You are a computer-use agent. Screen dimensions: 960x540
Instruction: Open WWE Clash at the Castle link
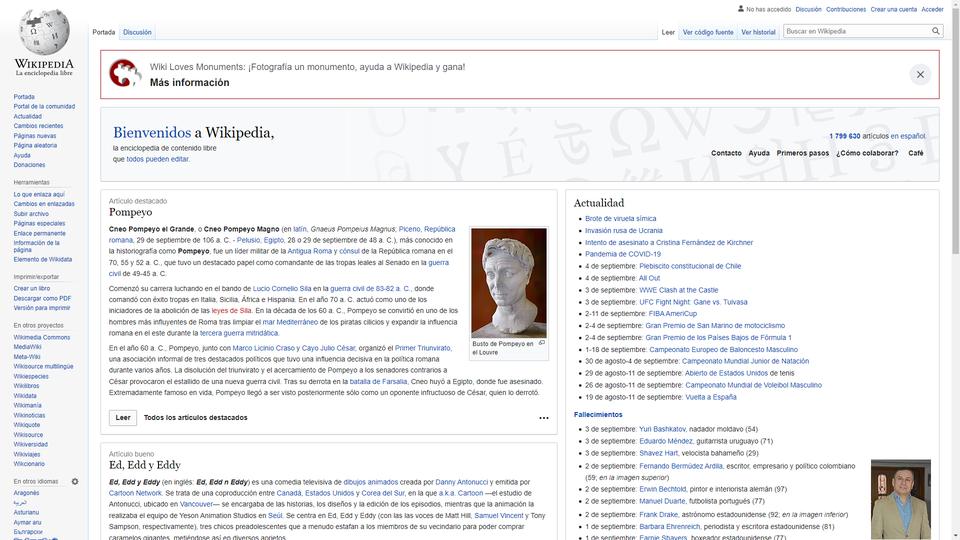click(678, 290)
